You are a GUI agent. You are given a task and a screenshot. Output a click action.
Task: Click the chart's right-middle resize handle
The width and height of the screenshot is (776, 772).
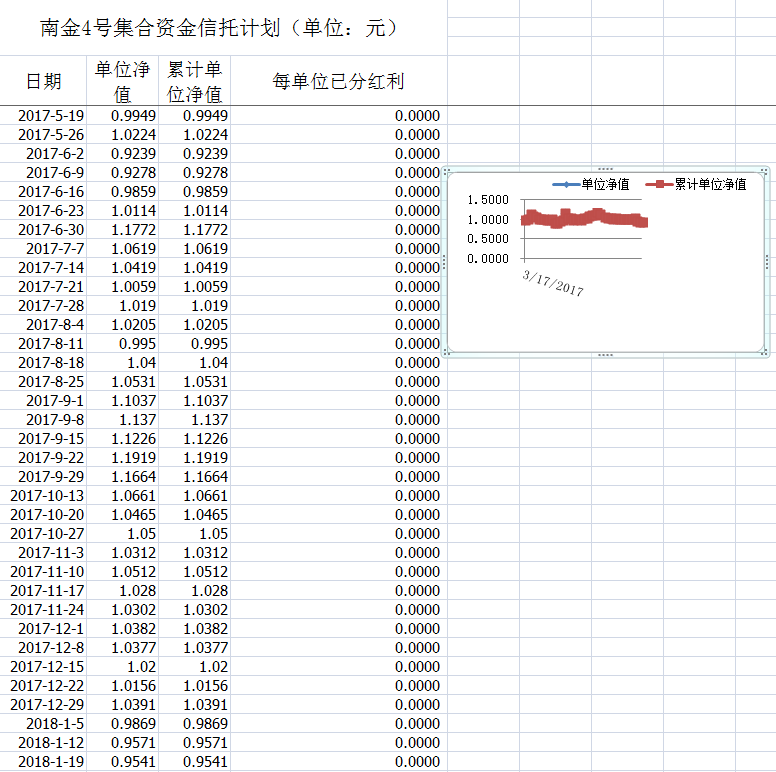tap(765, 262)
